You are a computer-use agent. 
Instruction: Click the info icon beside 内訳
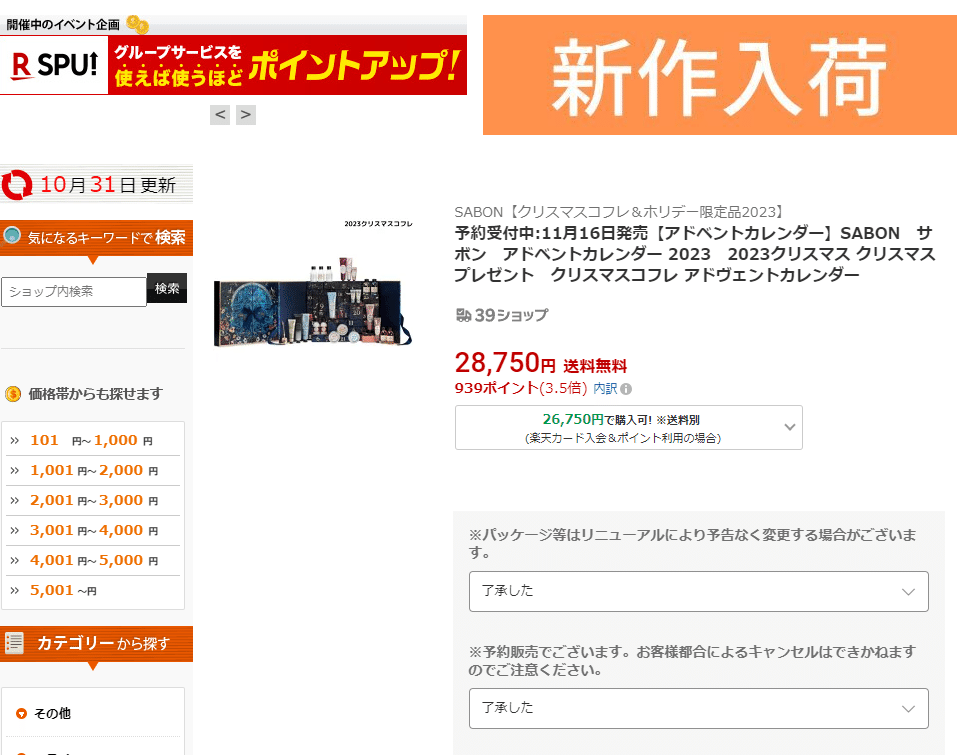(626, 389)
